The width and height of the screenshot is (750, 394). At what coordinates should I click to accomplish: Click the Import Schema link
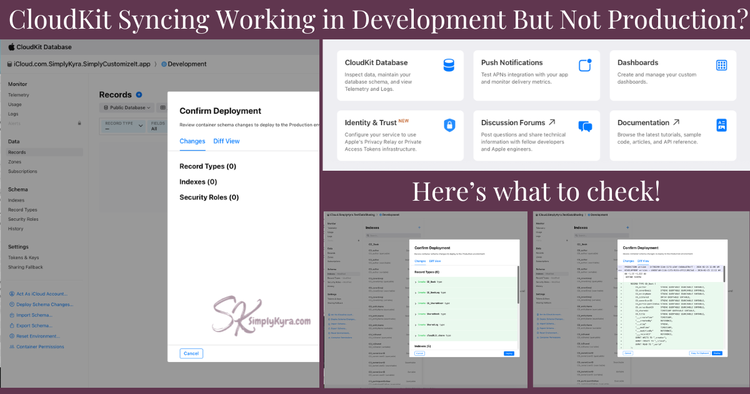click(34, 315)
